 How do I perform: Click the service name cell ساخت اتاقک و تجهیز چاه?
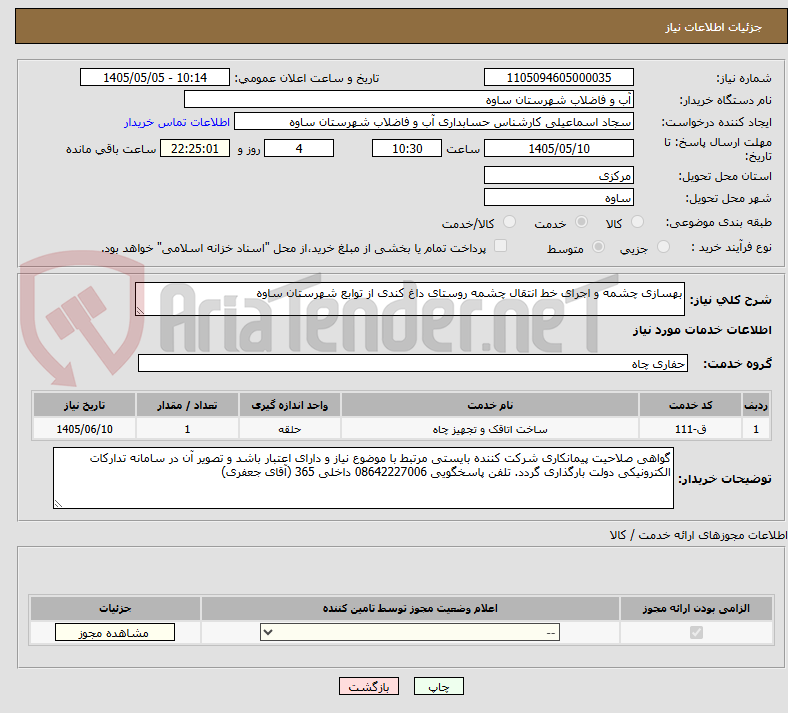point(490,429)
